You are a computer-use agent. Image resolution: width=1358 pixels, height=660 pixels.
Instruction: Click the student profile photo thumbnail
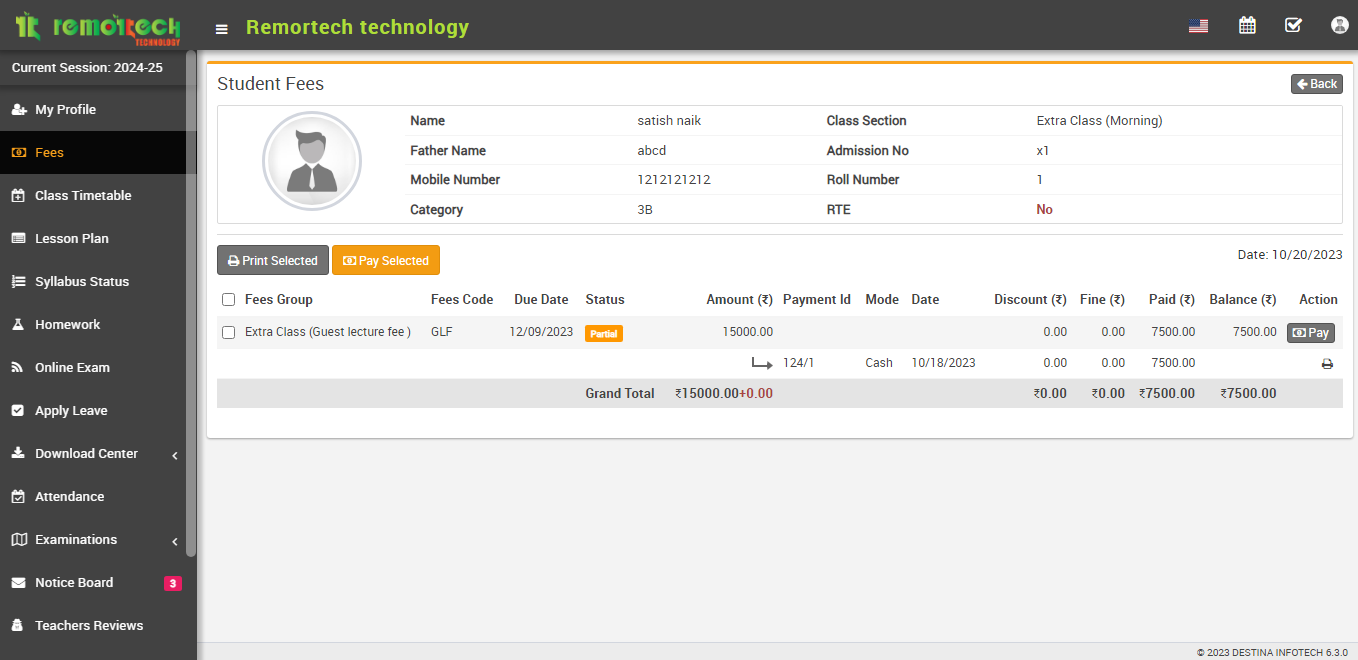pyautogui.click(x=312, y=160)
